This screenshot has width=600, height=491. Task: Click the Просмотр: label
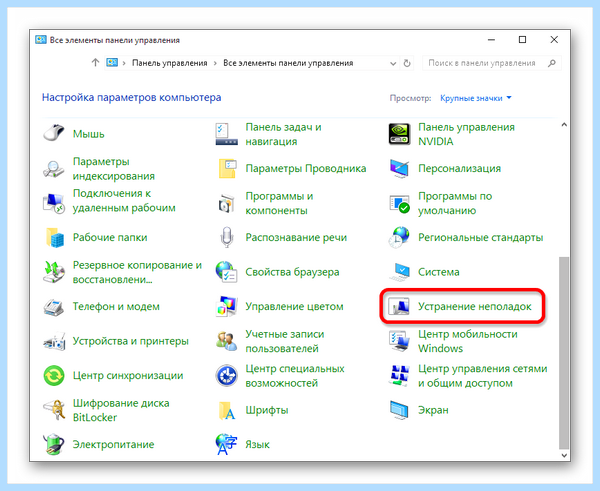click(410, 98)
